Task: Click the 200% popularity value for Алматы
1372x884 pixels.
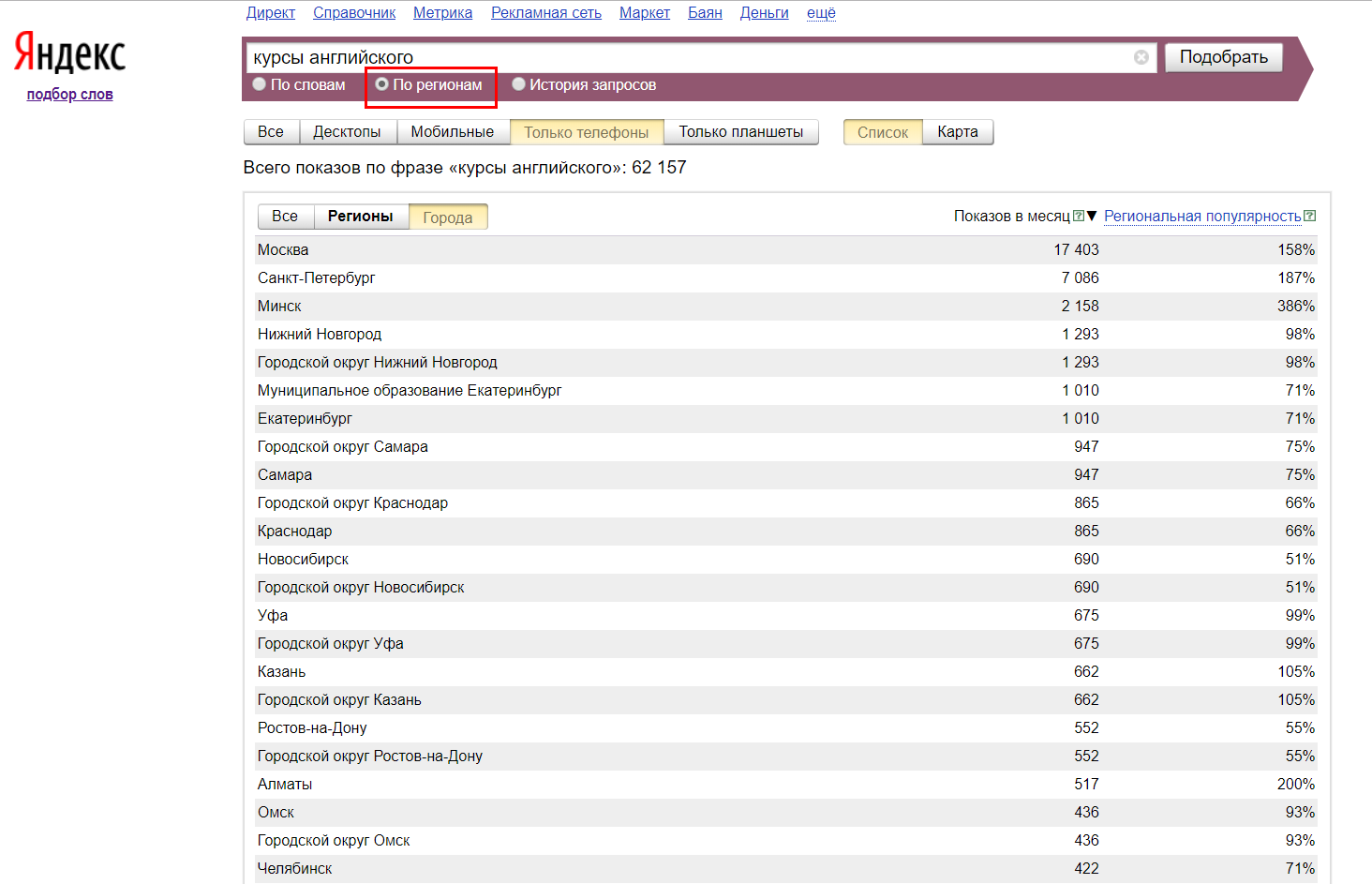Action: pyautogui.click(x=1296, y=784)
